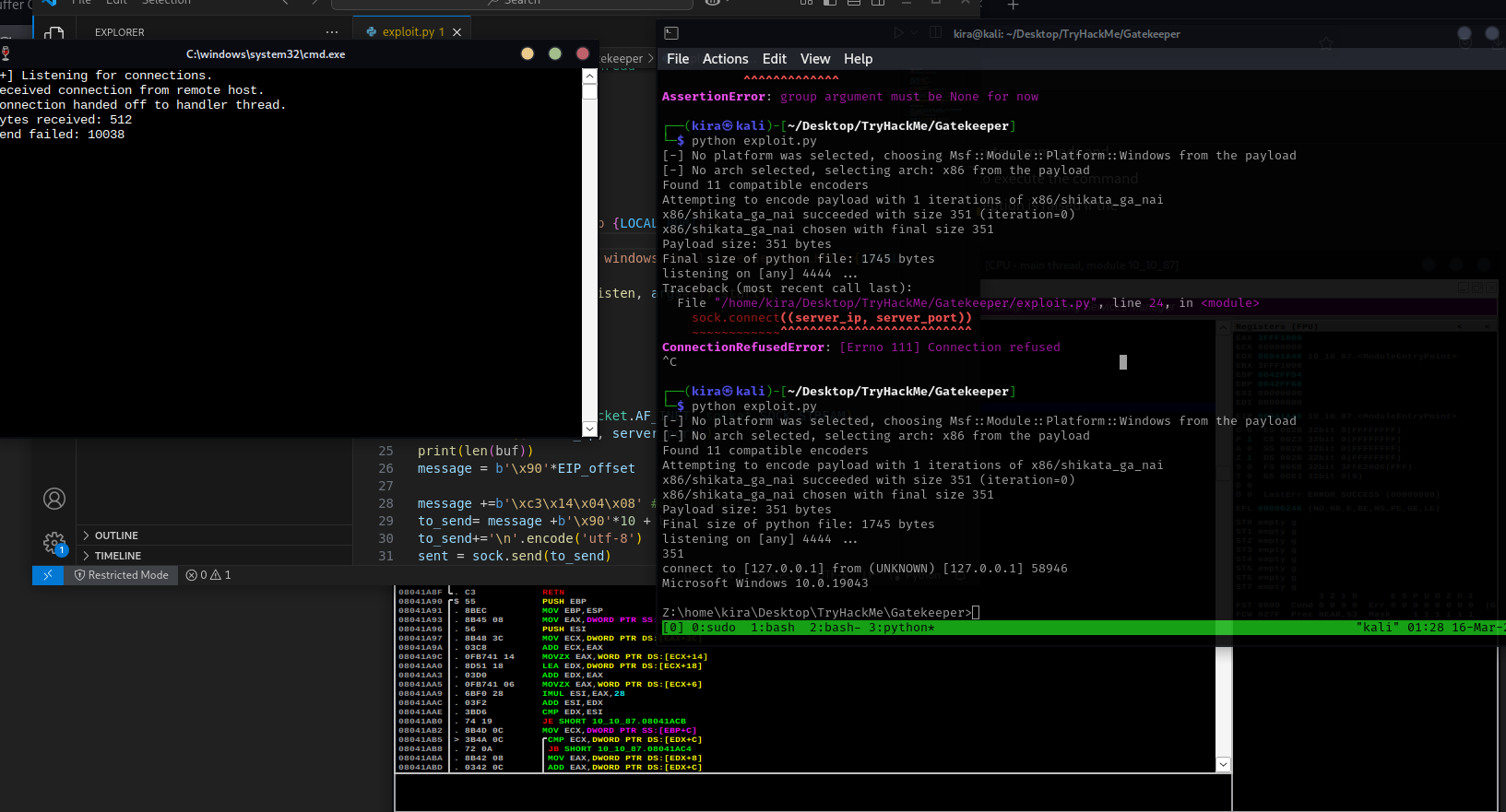
Task: Click the yellow button on cmd.exe title bar
Action: (528, 53)
